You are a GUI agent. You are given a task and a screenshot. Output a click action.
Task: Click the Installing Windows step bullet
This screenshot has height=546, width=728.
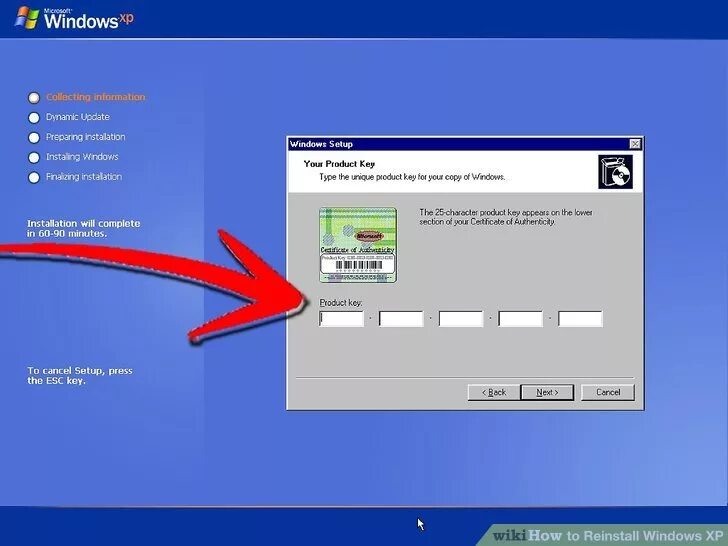(x=34, y=157)
